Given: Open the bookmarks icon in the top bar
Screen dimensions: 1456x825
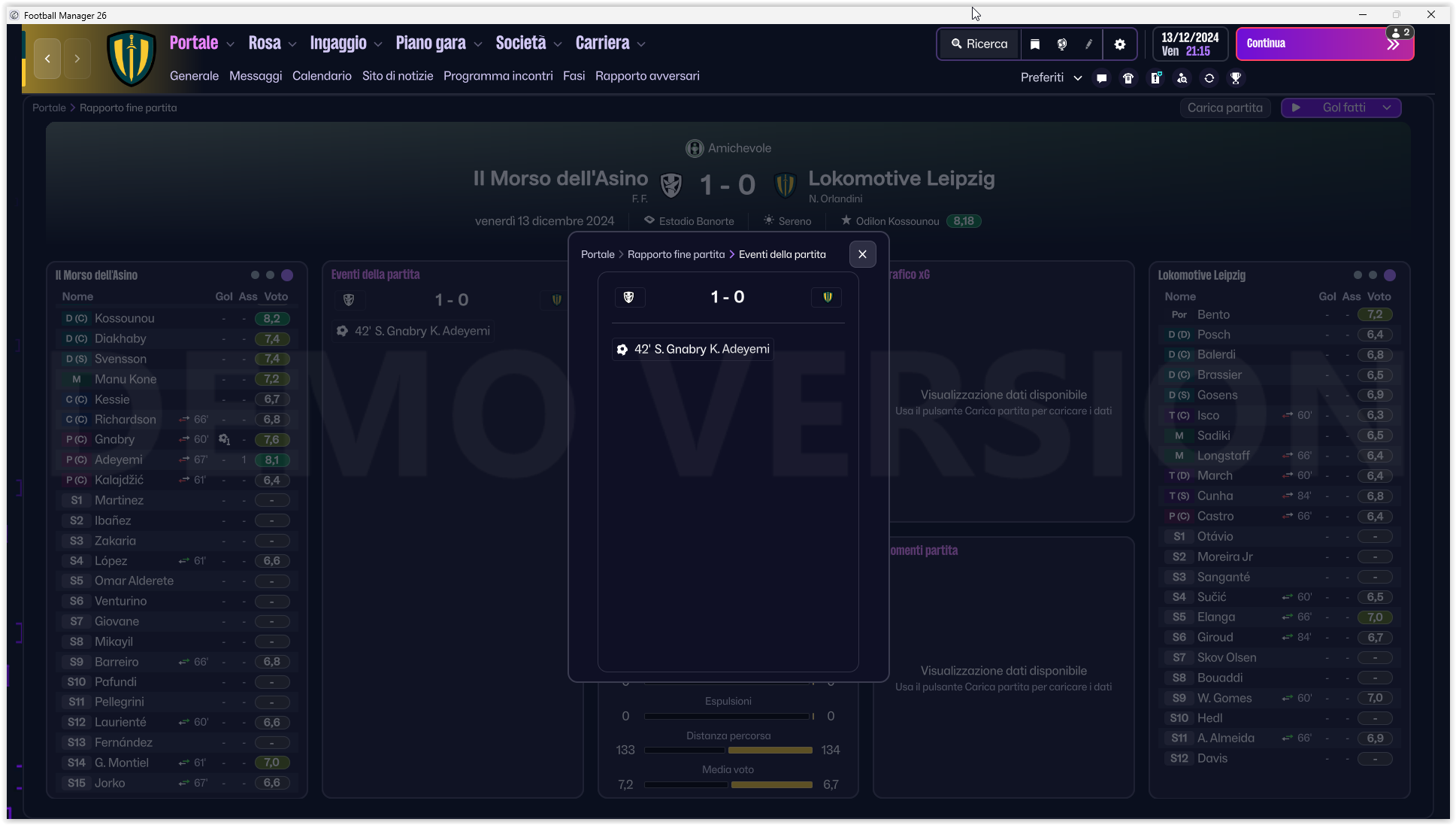Looking at the screenshot, I should (x=1035, y=44).
